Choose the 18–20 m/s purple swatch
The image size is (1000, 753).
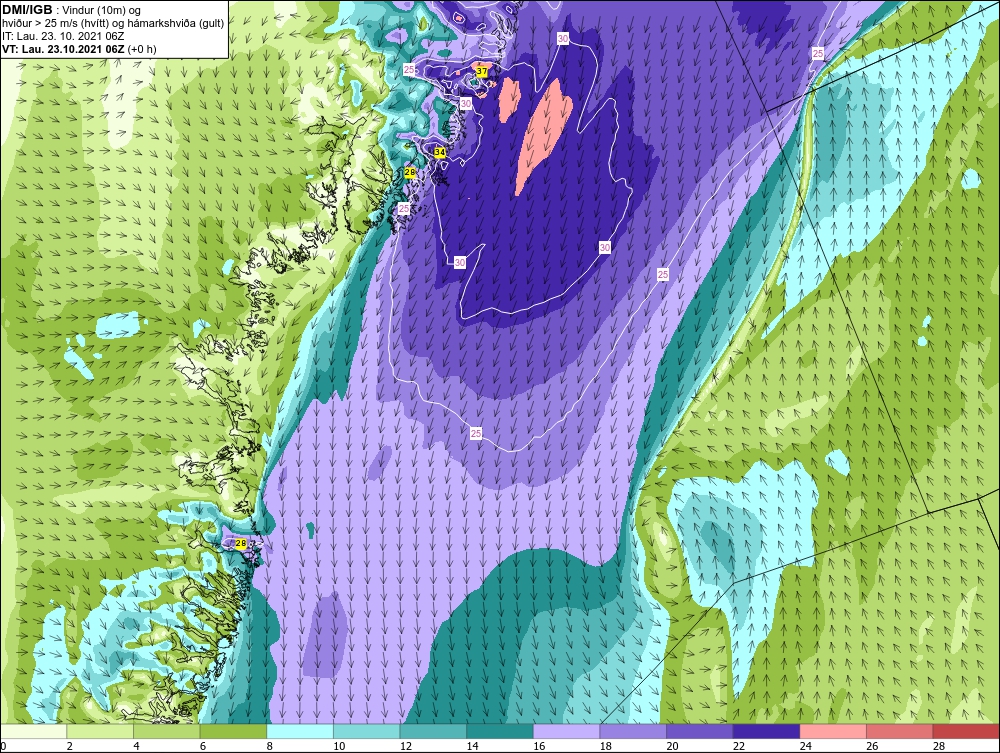pyautogui.click(x=633, y=731)
